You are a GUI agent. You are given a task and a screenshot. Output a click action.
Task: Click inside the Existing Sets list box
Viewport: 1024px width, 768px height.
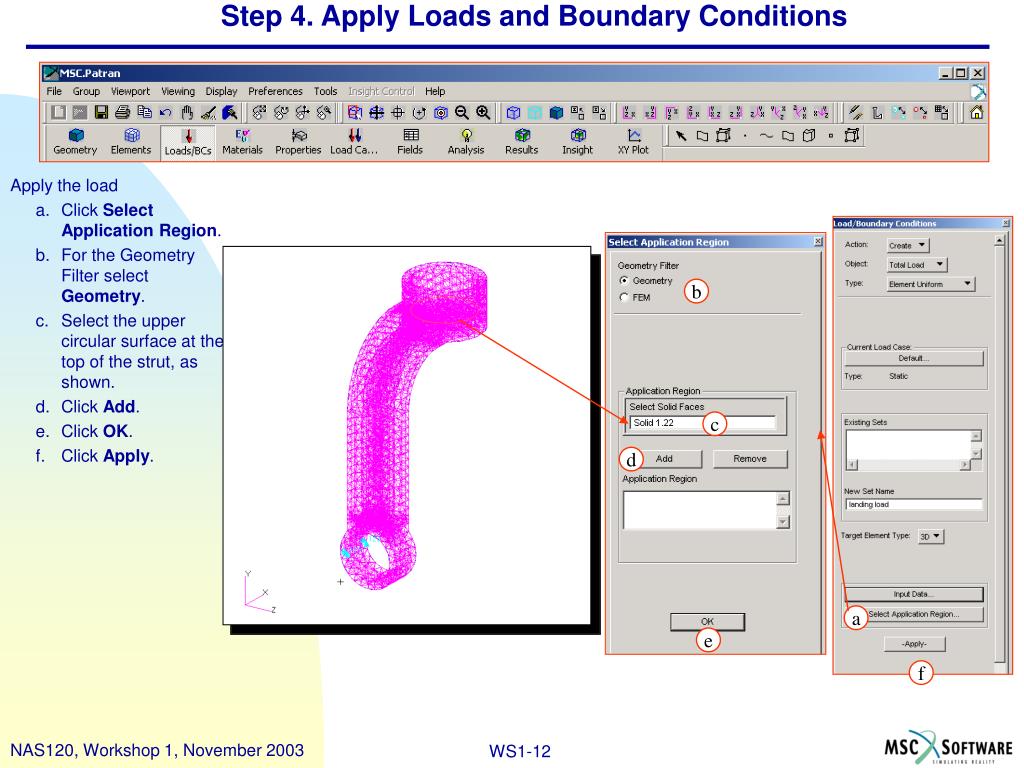[x=908, y=445]
